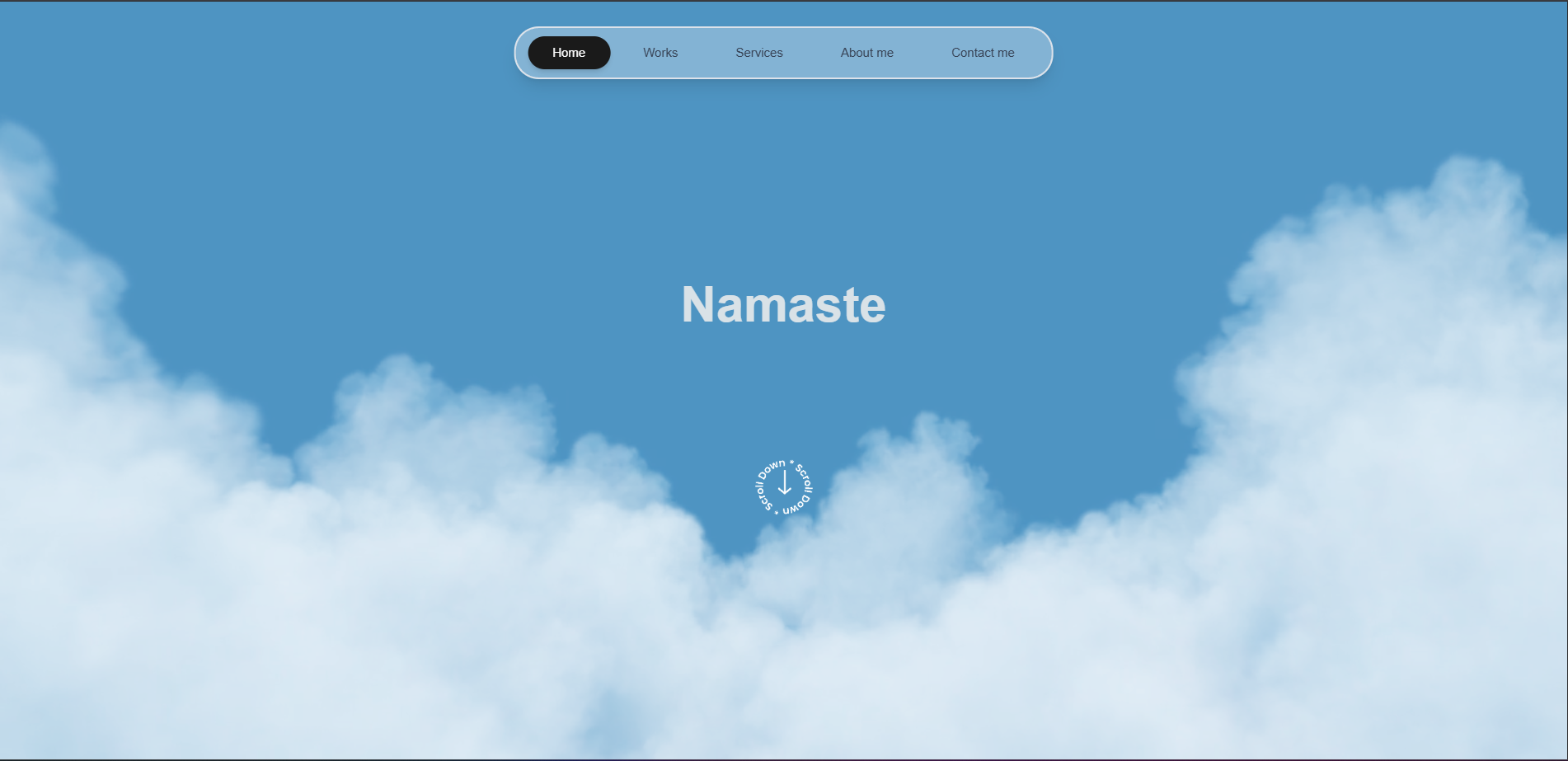Click the Namaste heading text
The image size is (1568, 761).
click(783, 305)
